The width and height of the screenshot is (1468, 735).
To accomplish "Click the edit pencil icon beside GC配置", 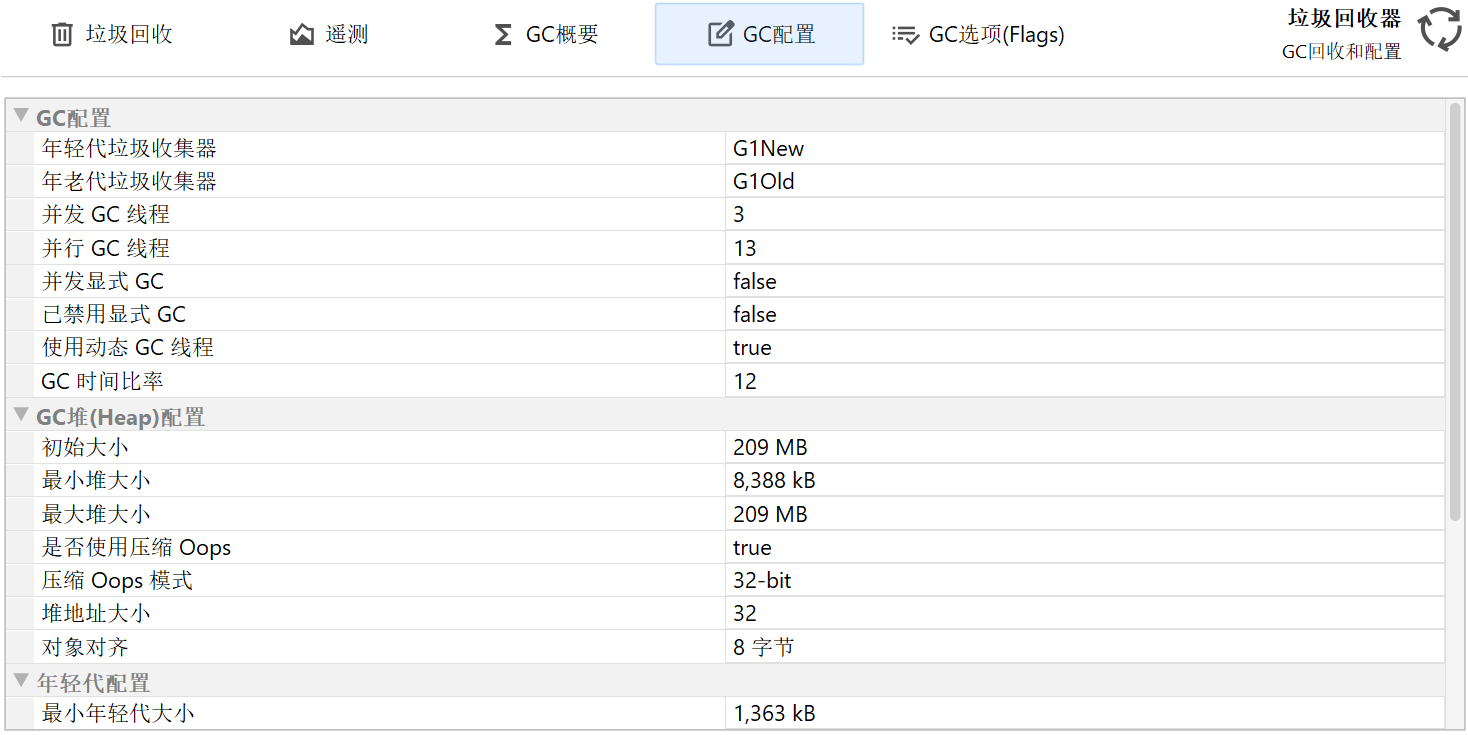I will click(x=720, y=35).
